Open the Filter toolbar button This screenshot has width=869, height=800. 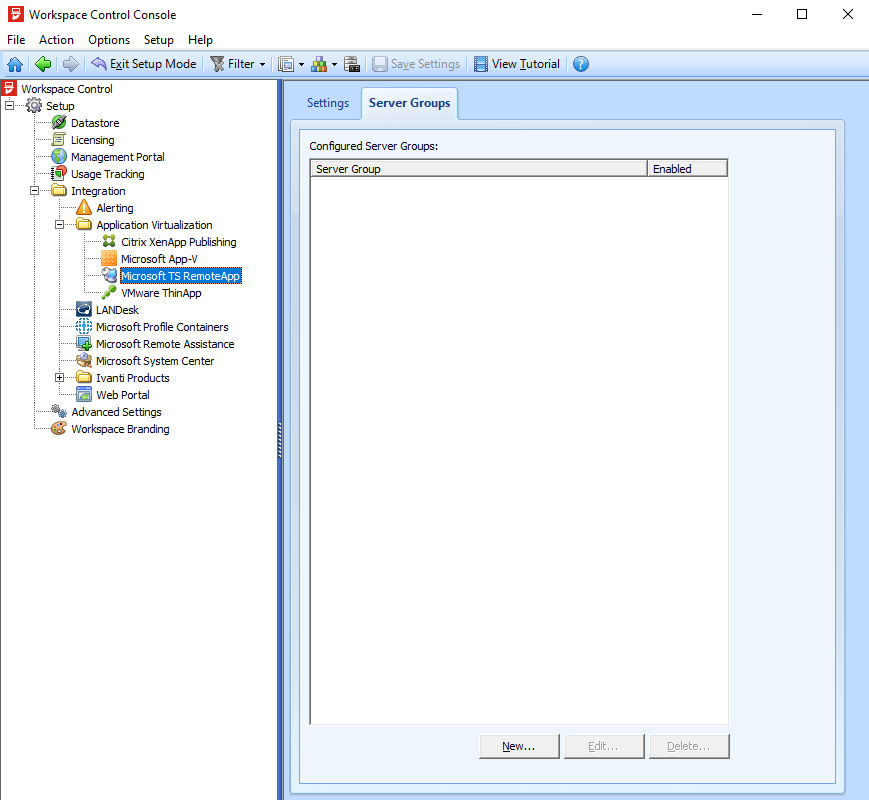233,64
